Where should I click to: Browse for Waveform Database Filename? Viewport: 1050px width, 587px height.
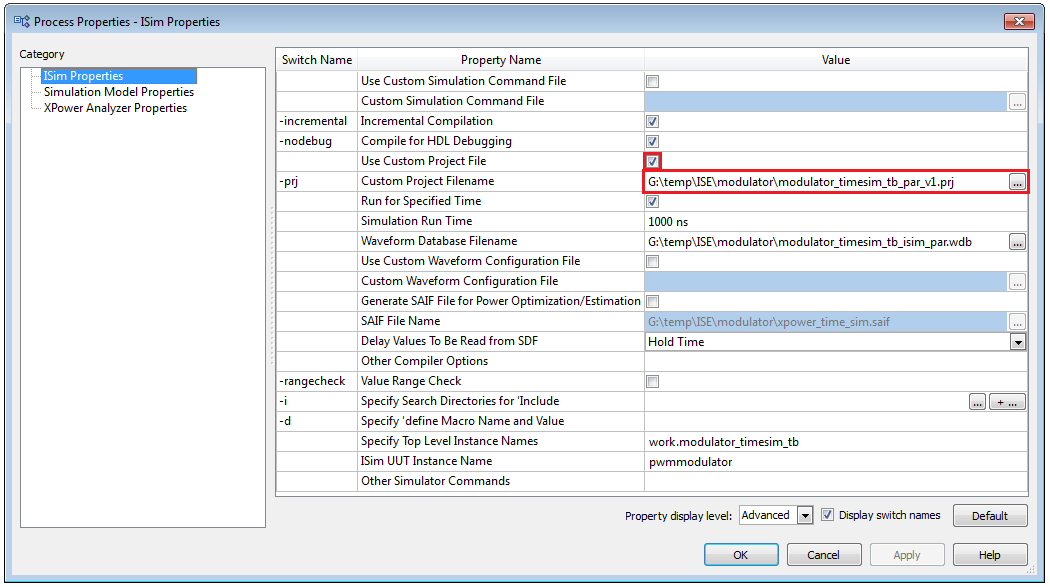coord(1017,242)
